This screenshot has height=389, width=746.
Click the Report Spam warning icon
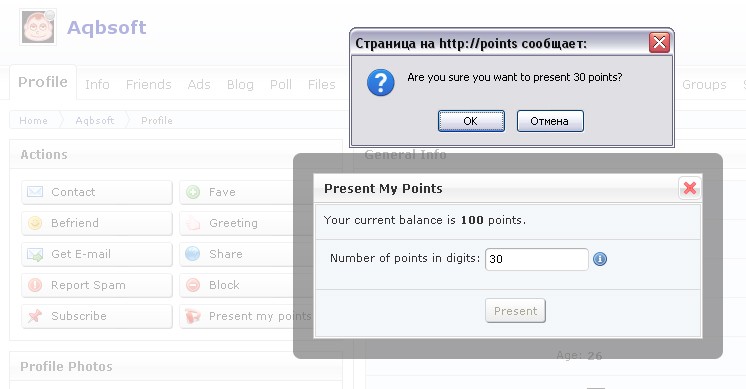pyautogui.click(x=35, y=285)
